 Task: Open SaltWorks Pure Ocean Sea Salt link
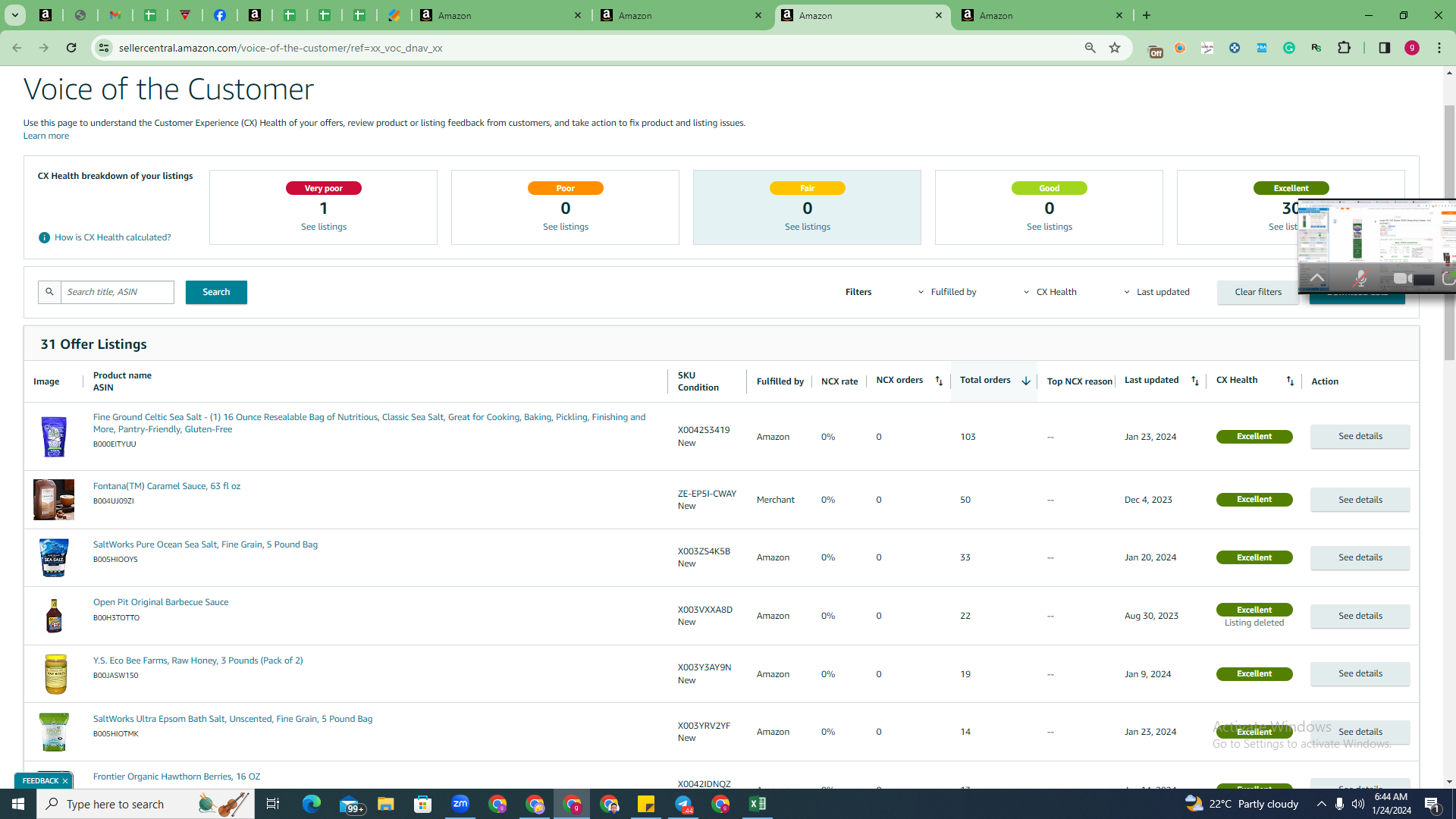pyautogui.click(x=206, y=544)
